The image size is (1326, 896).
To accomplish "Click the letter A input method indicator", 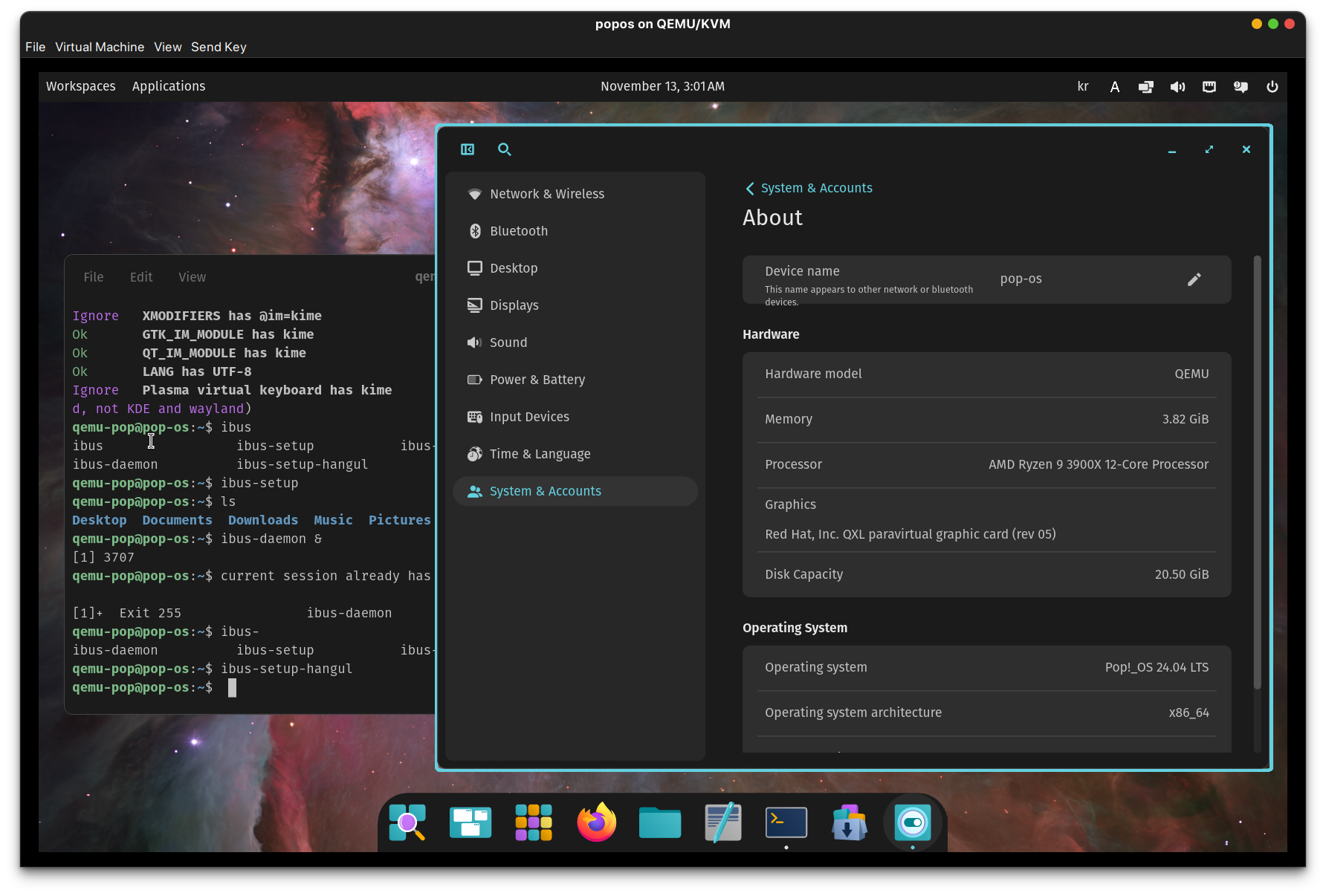I will (1115, 87).
